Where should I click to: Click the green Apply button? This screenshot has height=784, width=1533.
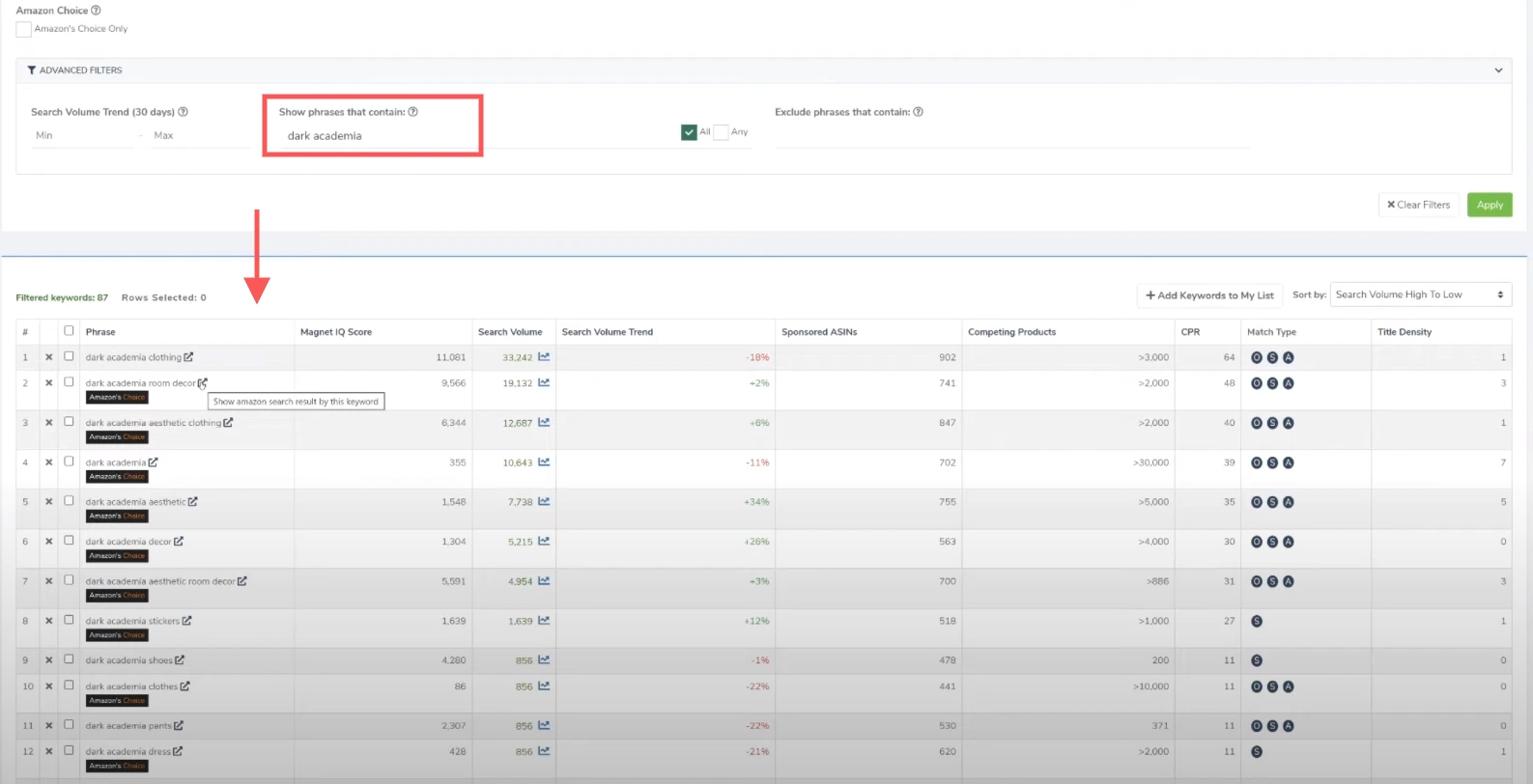pos(1489,205)
